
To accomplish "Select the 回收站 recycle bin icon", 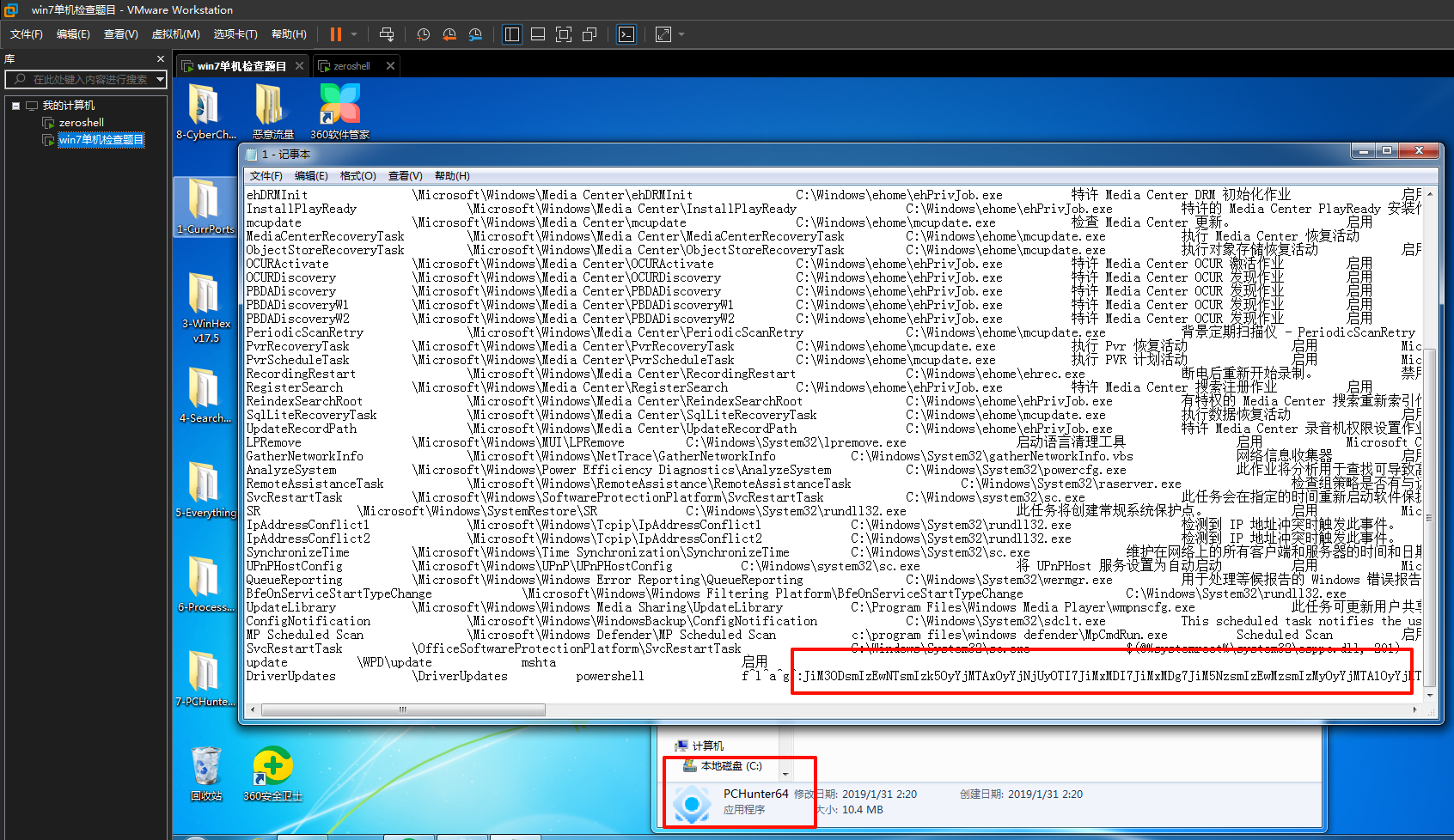I will 206,773.
